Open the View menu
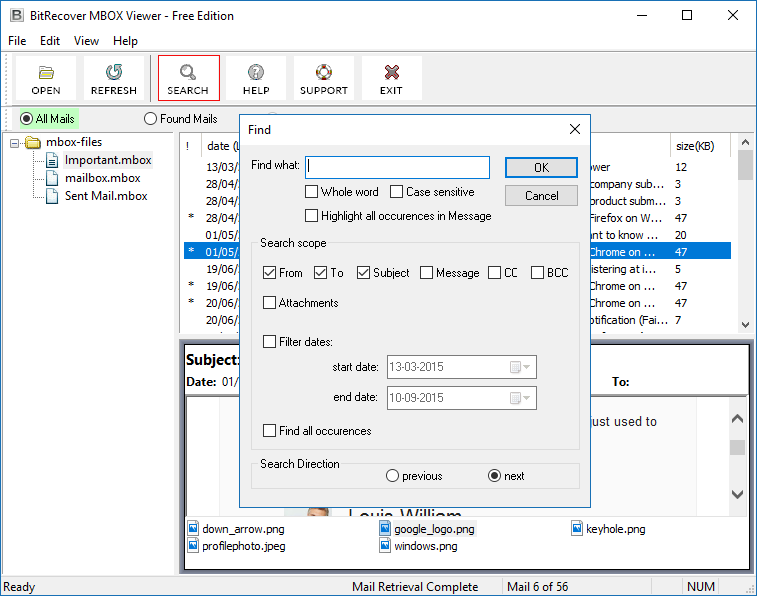The width and height of the screenshot is (757, 596). [x=86, y=41]
